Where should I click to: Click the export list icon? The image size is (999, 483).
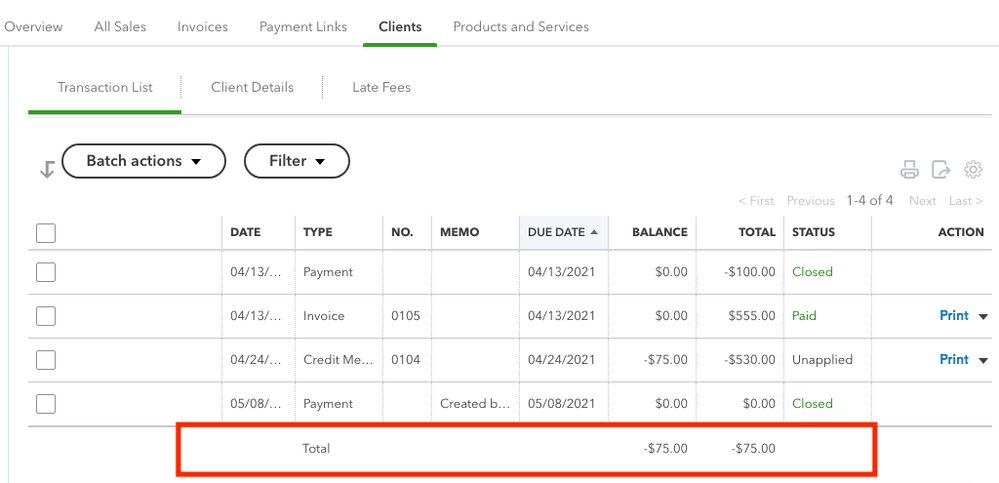[941, 170]
